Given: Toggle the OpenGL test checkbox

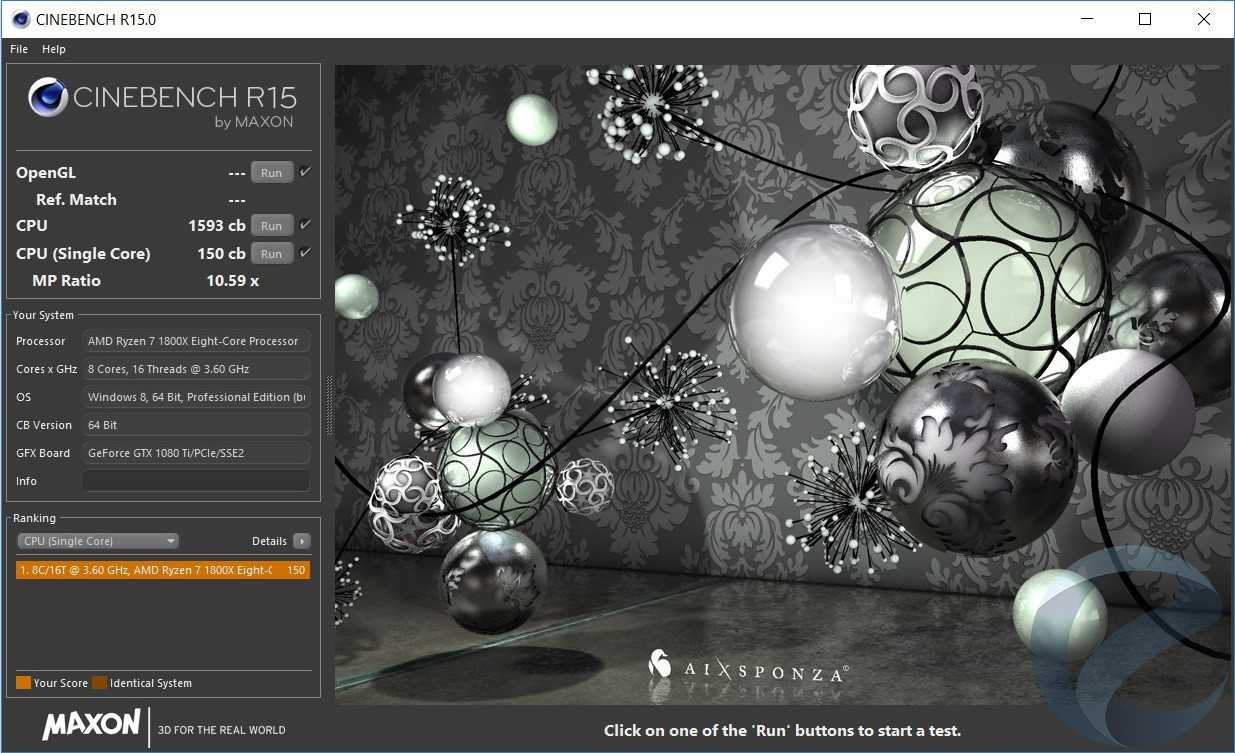Looking at the screenshot, I should click(306, 172).
